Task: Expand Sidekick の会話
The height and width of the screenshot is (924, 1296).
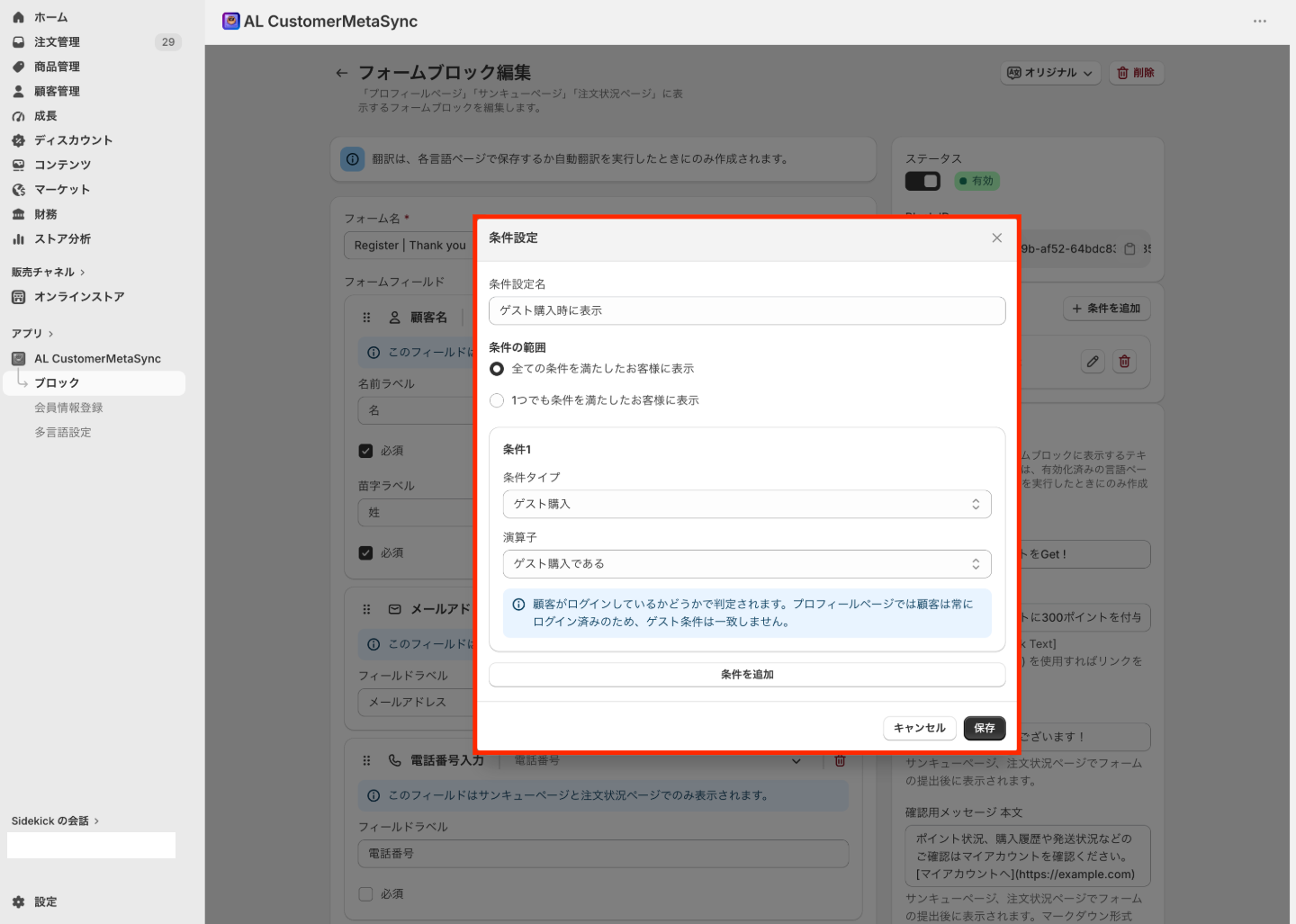Action: 55,821
